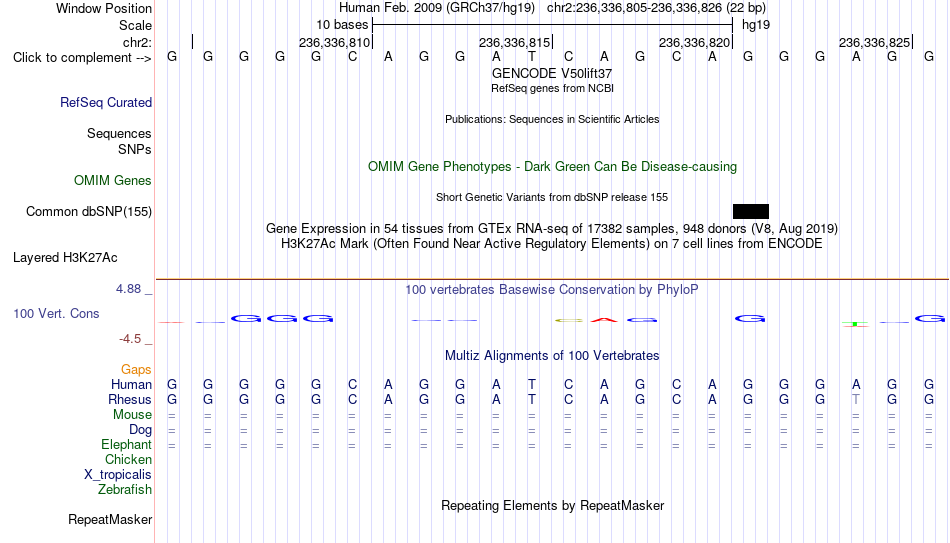Click 'Repeating Elements by RepeatMasker' title
Screen dimensions: 950x543
[553, 505]
